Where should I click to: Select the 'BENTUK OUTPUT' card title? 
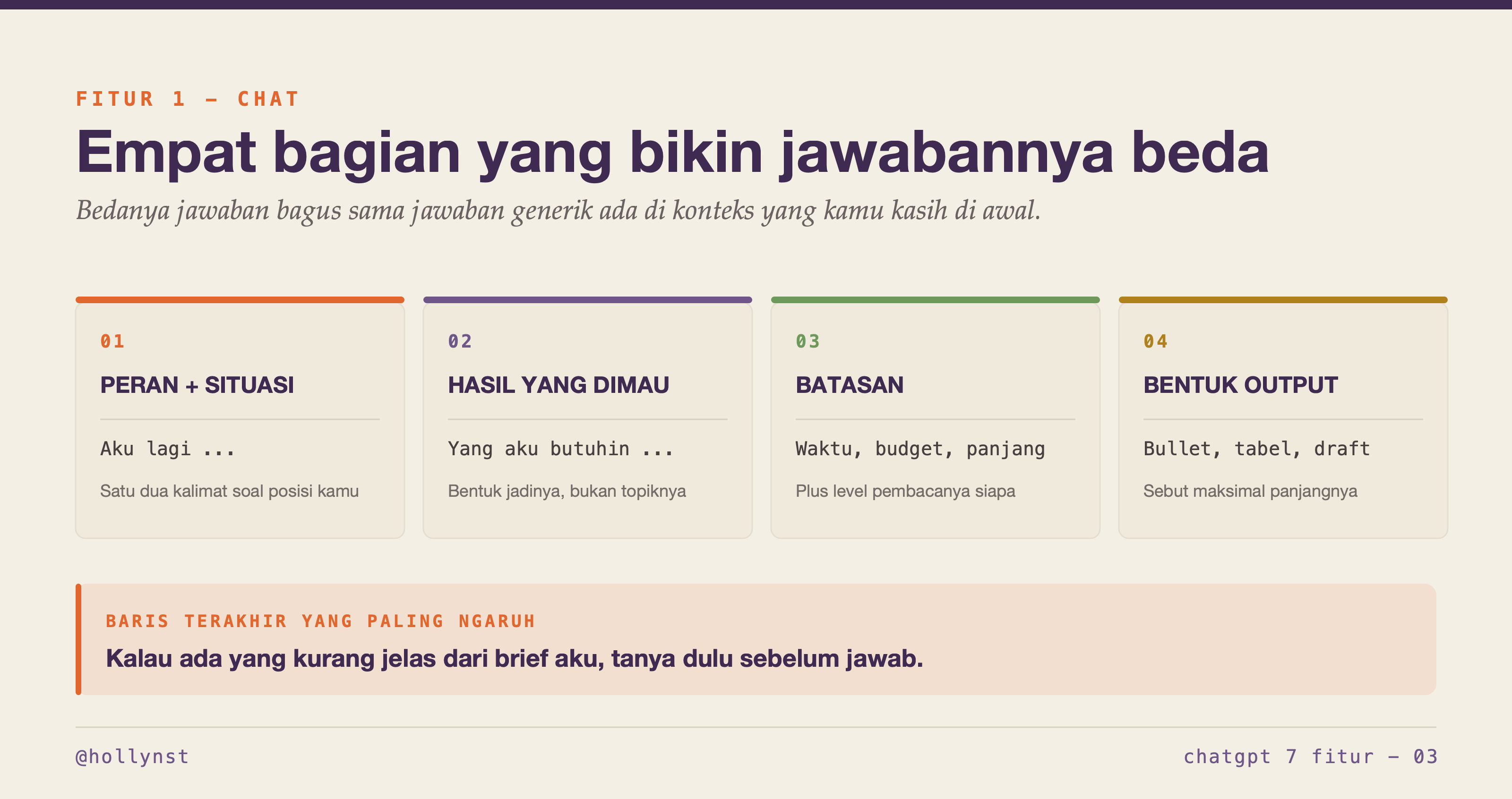click(1240, 385)
